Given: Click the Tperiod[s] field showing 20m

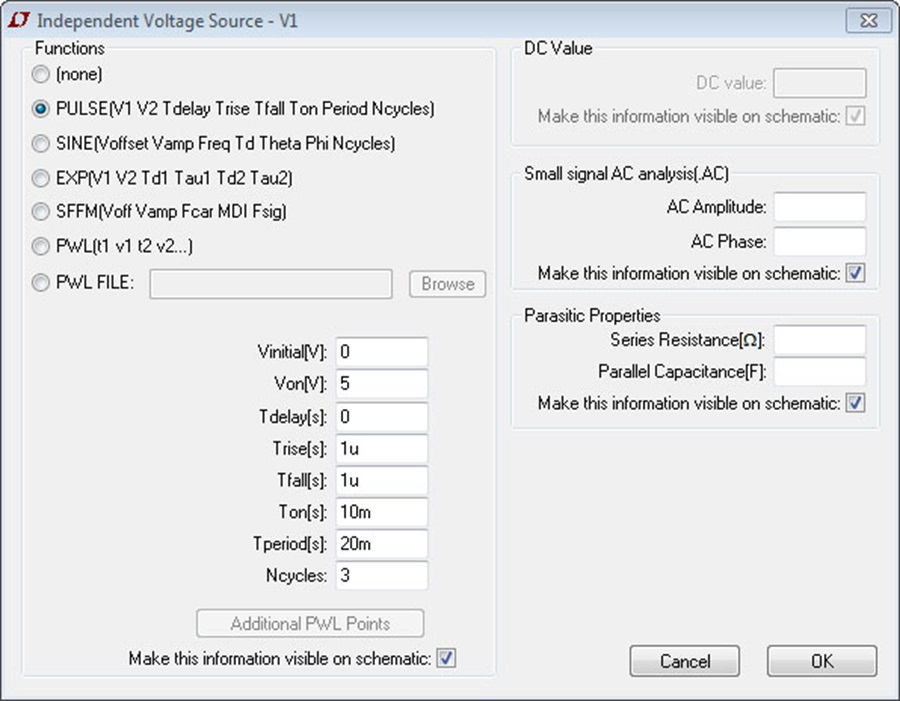Looking at the screenshot, I should point(382,543).
